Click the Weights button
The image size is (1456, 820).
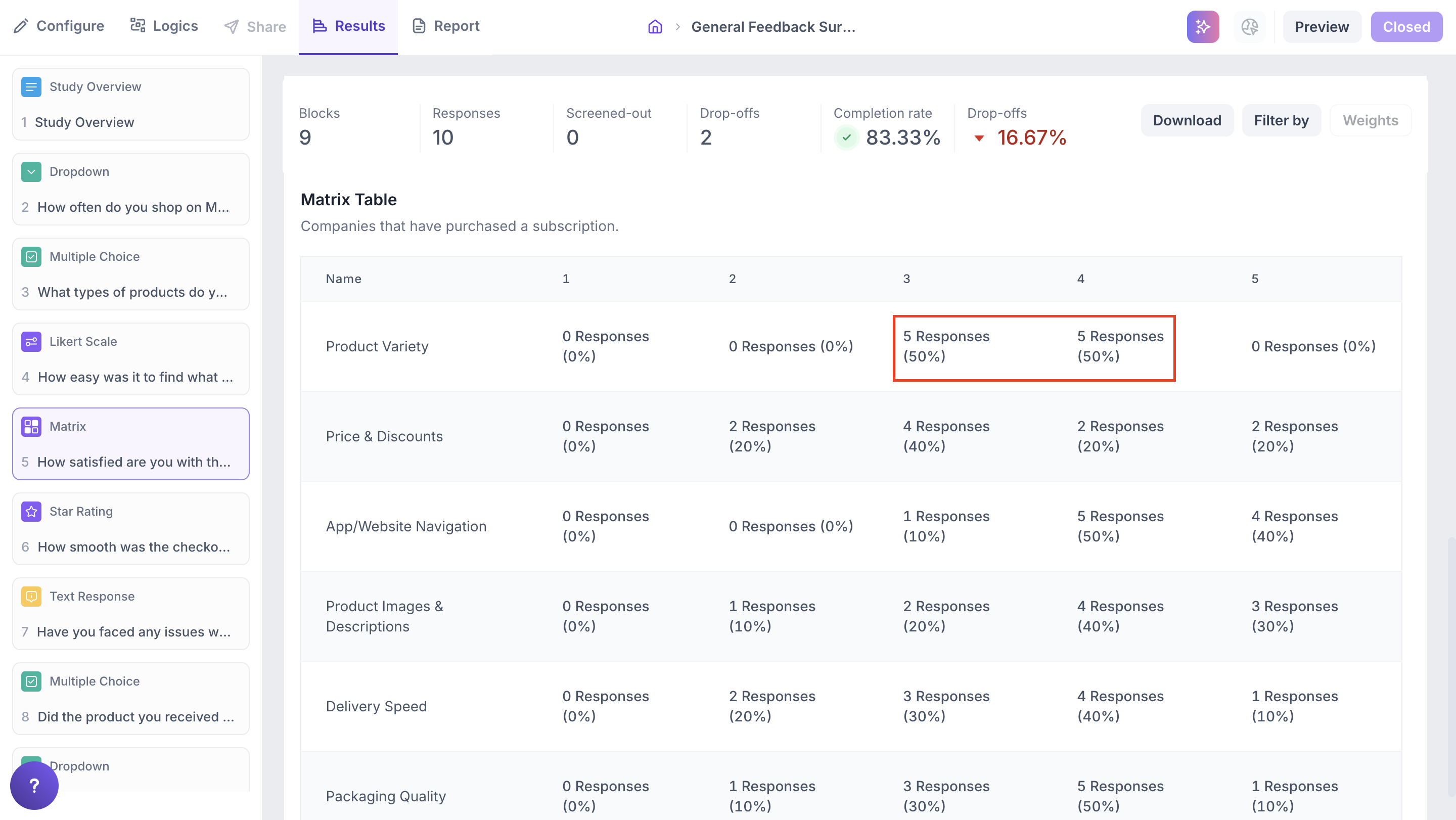click(x=1370, y=120)
